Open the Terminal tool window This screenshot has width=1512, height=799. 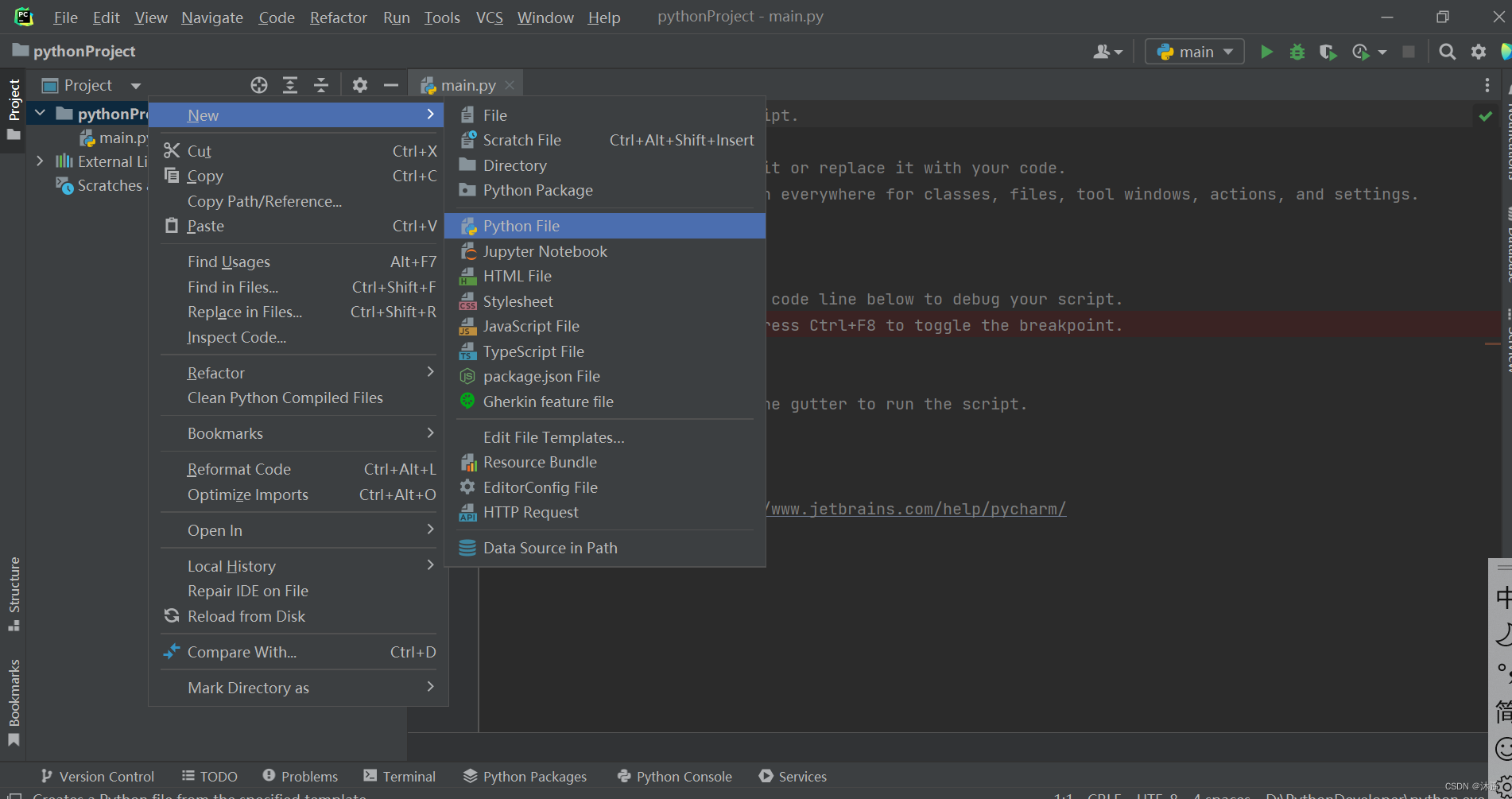point(400,776)
